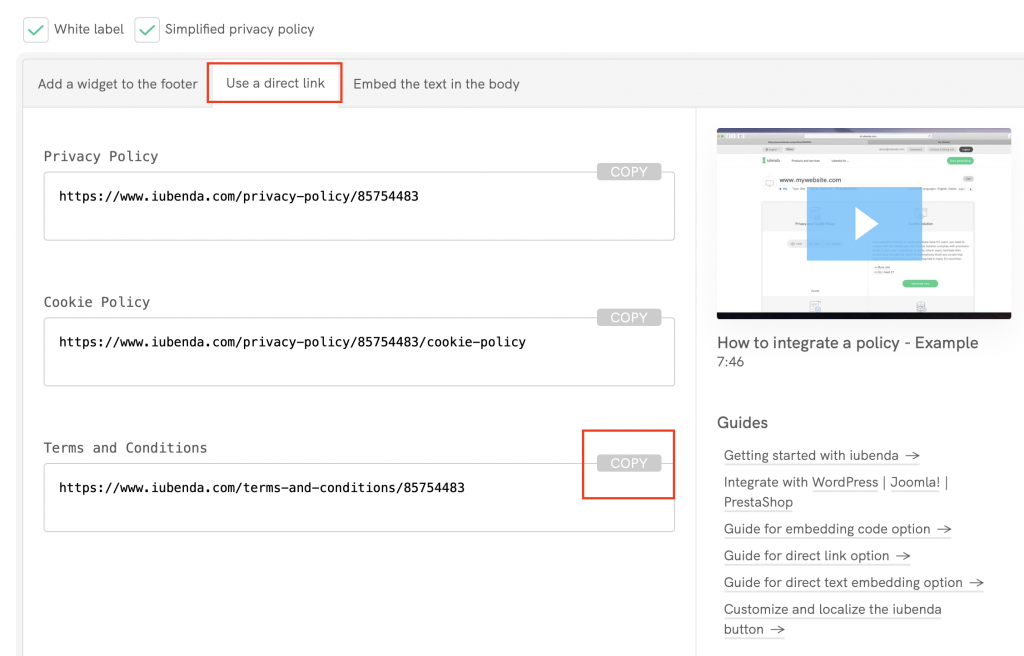1024x656 pixels.
Task: Open the 'Embed the text in the body' tab
Action: coord(436,84)
